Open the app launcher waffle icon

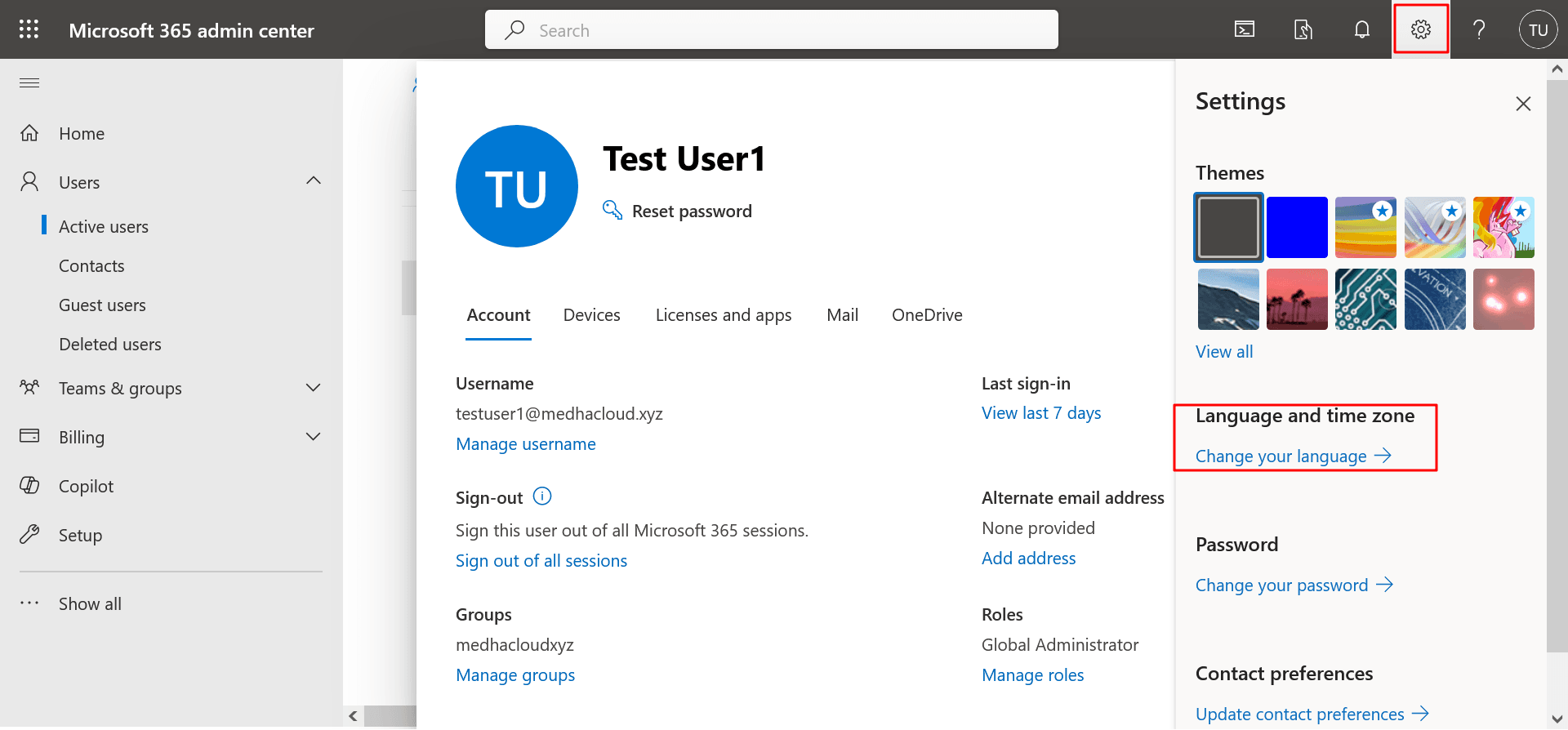[x=29, y=29]
